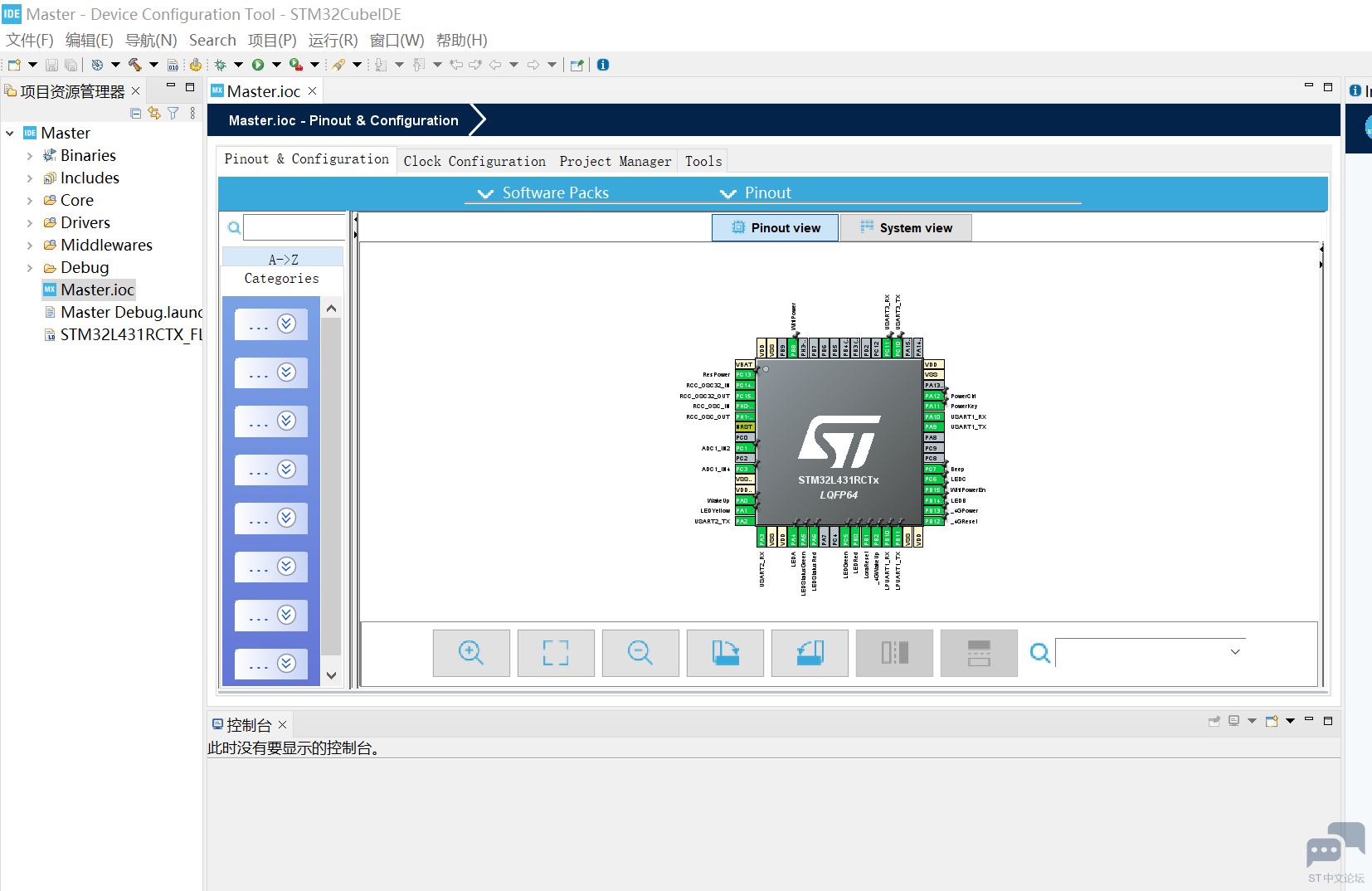This screenshot has height=891, width=1372.
Task: Collapse the Master project node
Action: (x=10, y=134)
